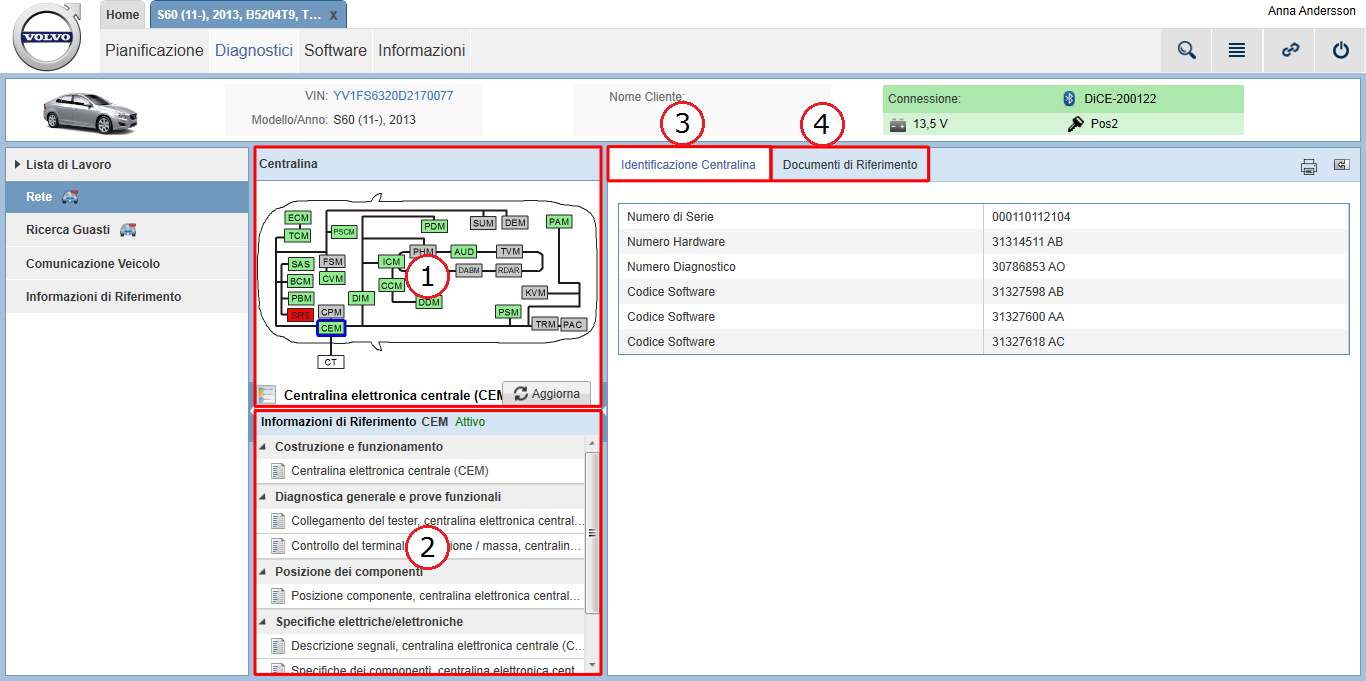Open document Descrizione segnali, centralina elettronica centrale
This screenshot has height=681, width=1366.
(x=421, y=646)
